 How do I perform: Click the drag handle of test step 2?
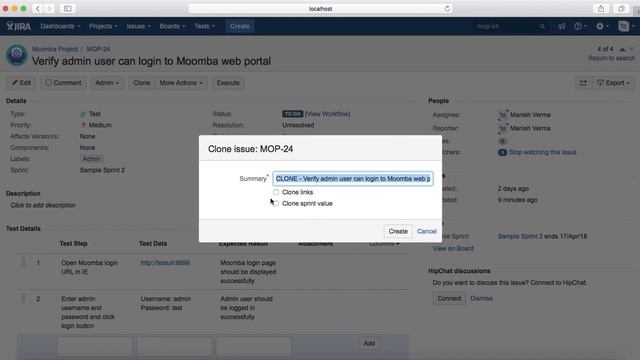click(23, 299)
